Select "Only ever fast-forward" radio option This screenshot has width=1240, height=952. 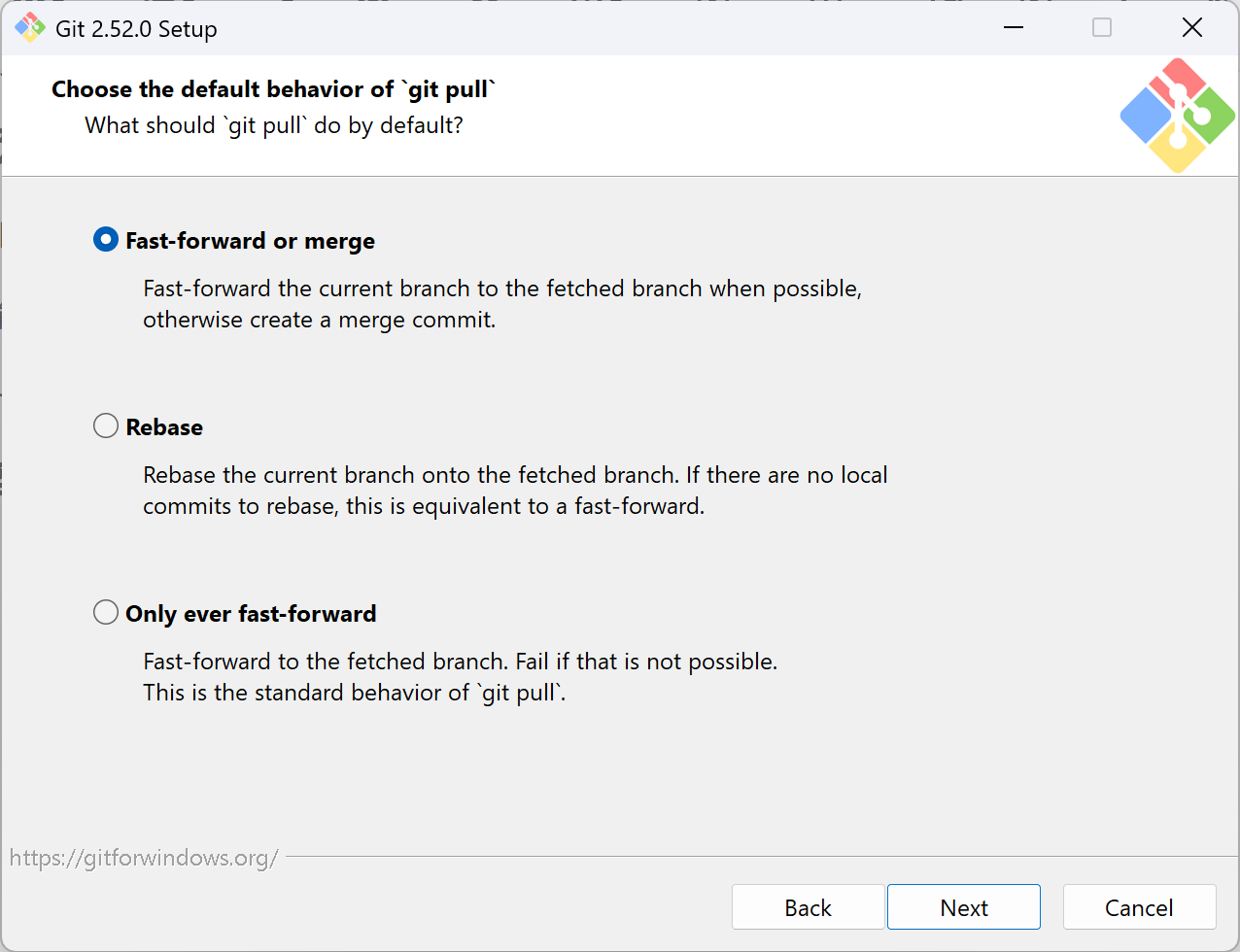coord(234,613)
